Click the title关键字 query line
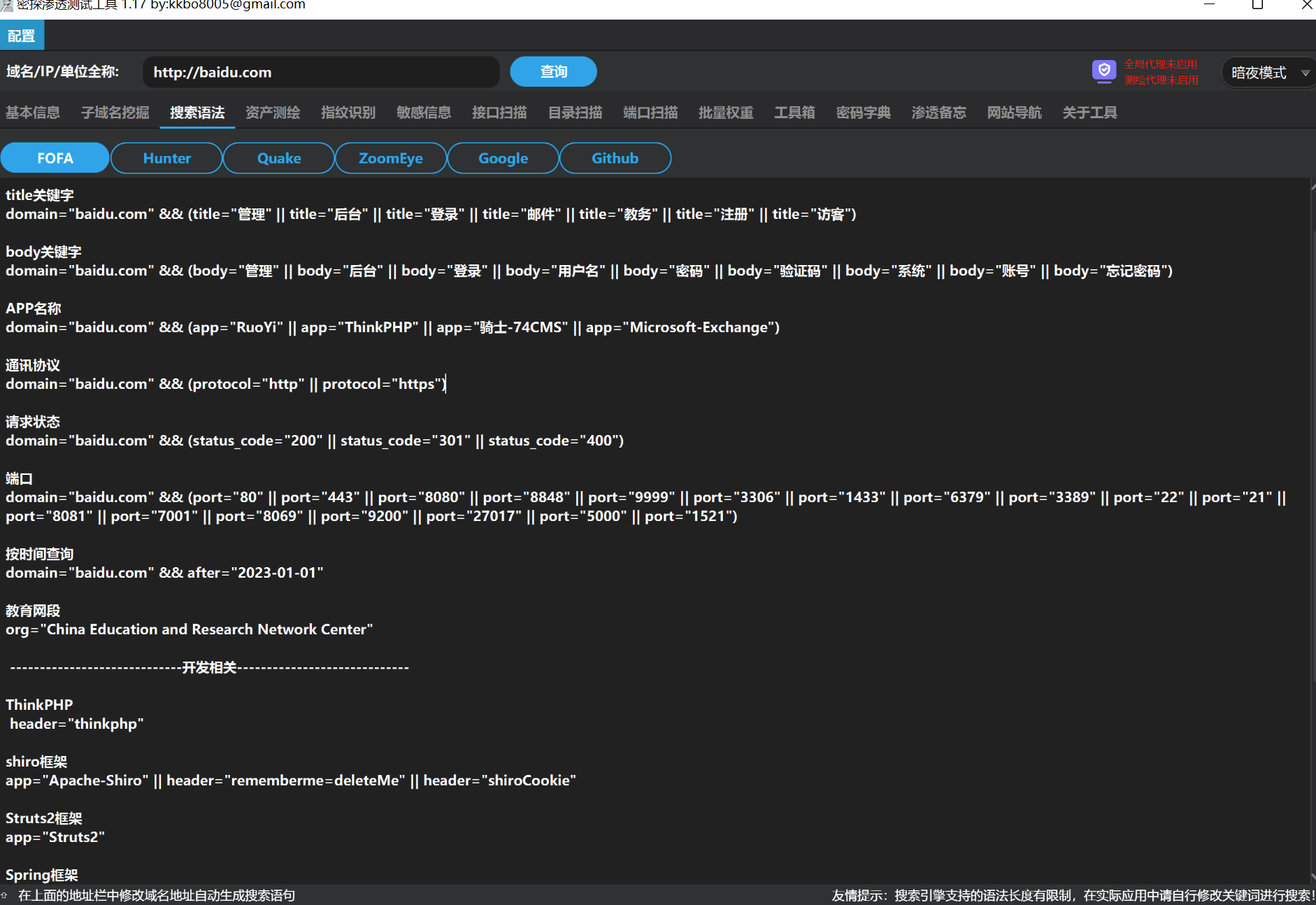 [x=431, y=214]
